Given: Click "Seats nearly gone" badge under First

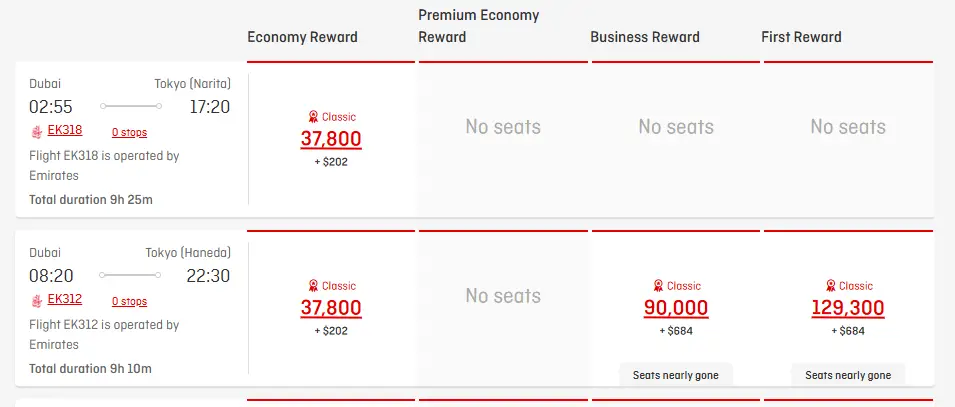Looking at the screenshot, I should pyautogui.click(x=848, y=375).
